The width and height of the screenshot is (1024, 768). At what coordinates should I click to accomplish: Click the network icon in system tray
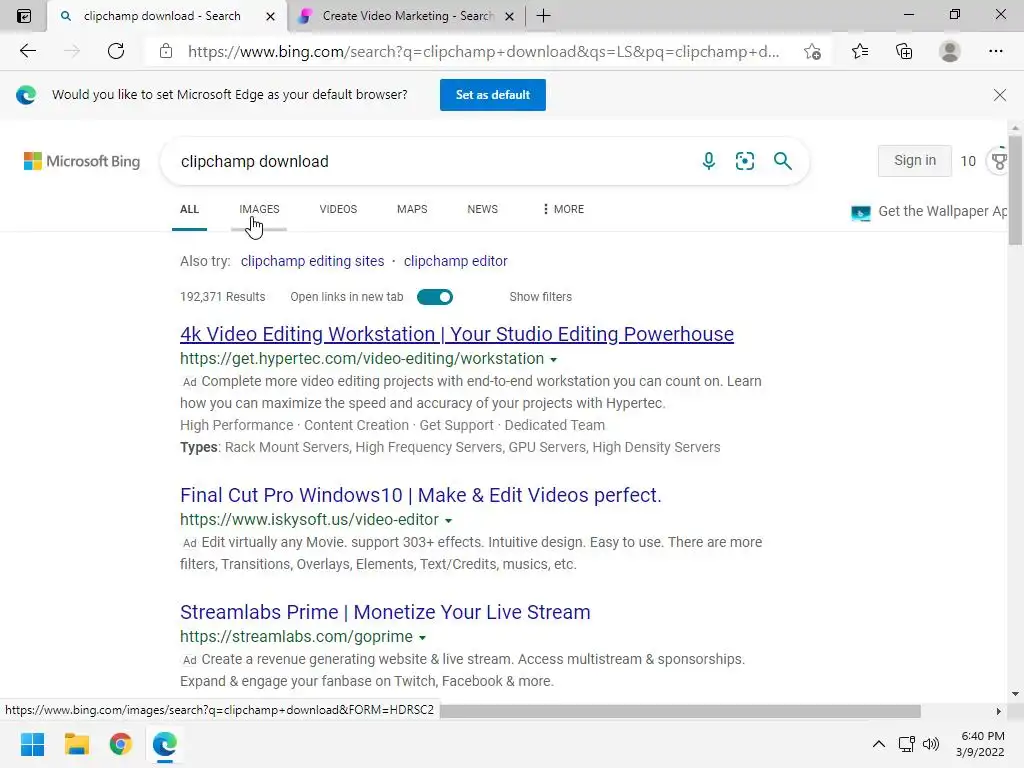pyautogui.click(x=906, y=744)
